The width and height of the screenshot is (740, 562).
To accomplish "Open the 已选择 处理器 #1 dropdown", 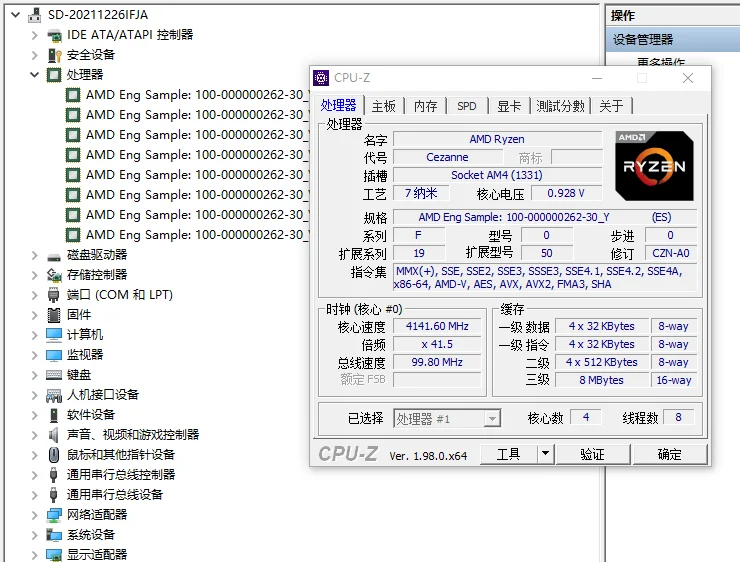I will 492,419.
